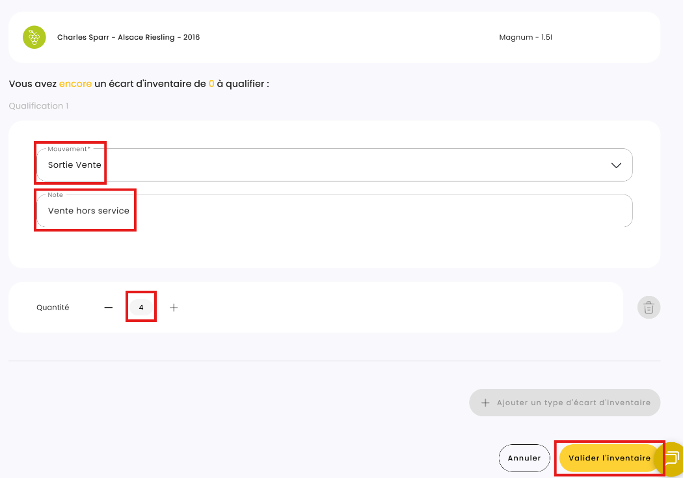Click the plus icon beside Ajouter
Screen dimensions: 684x478
point(486,403)
